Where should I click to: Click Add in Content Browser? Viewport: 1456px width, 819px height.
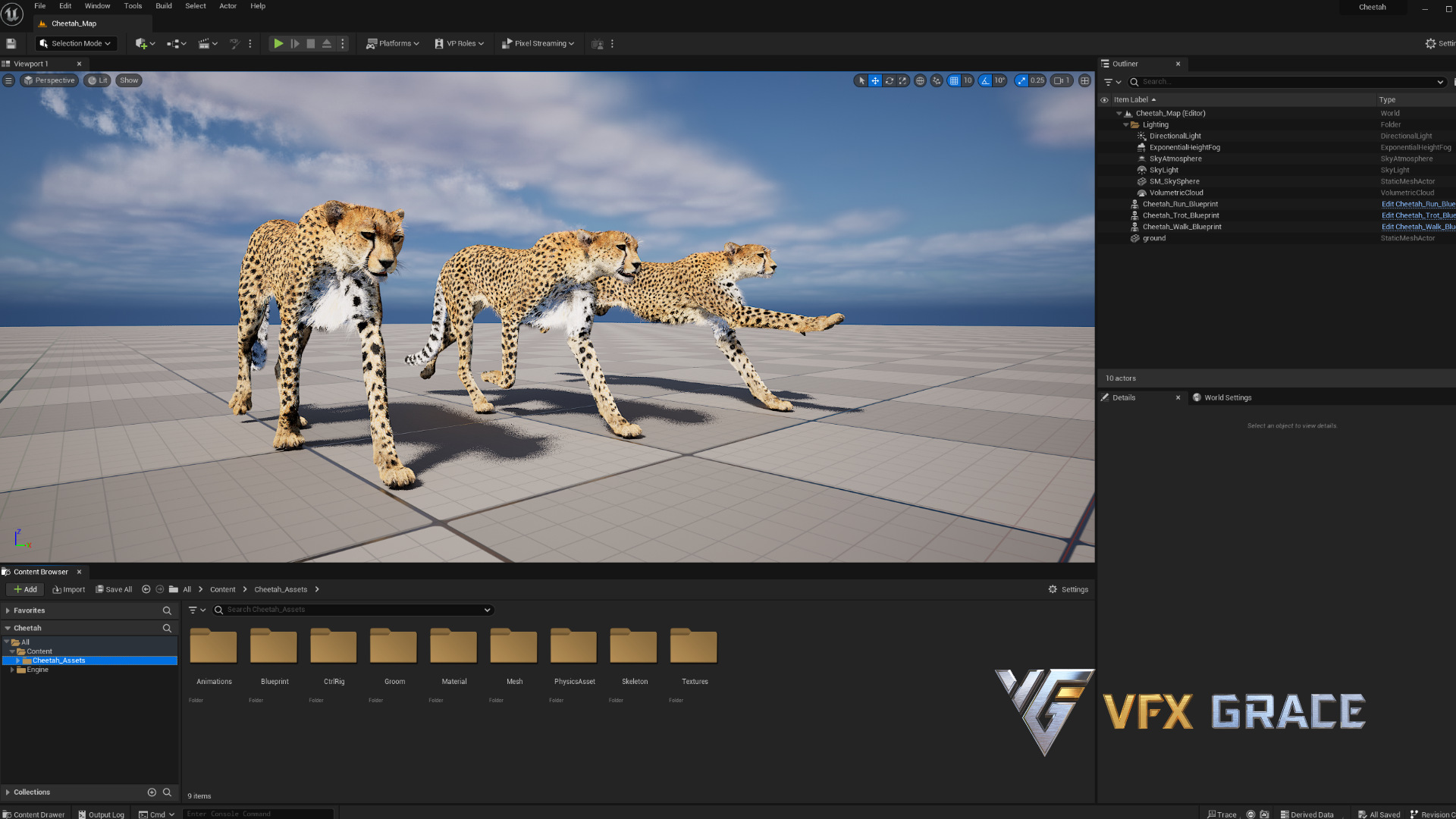click(x=25, y=590)
